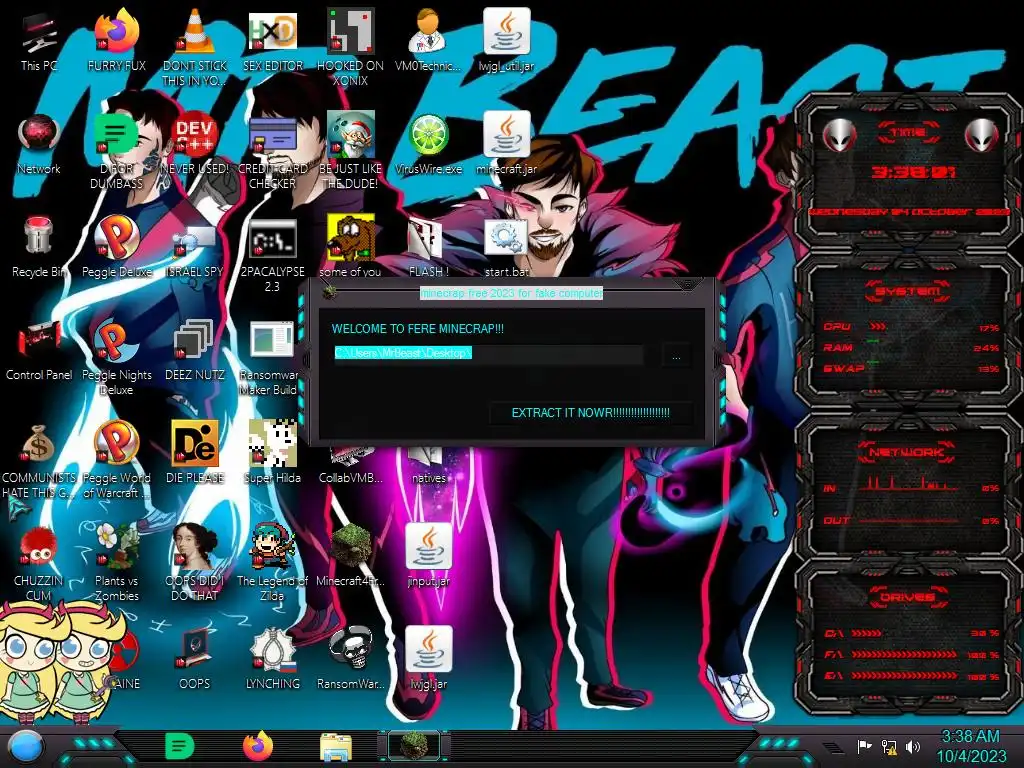This screenshot has width=1024, height=768.
Task: Click the EXTRACT IT NOWR button
Action: (x=590, y=413)
